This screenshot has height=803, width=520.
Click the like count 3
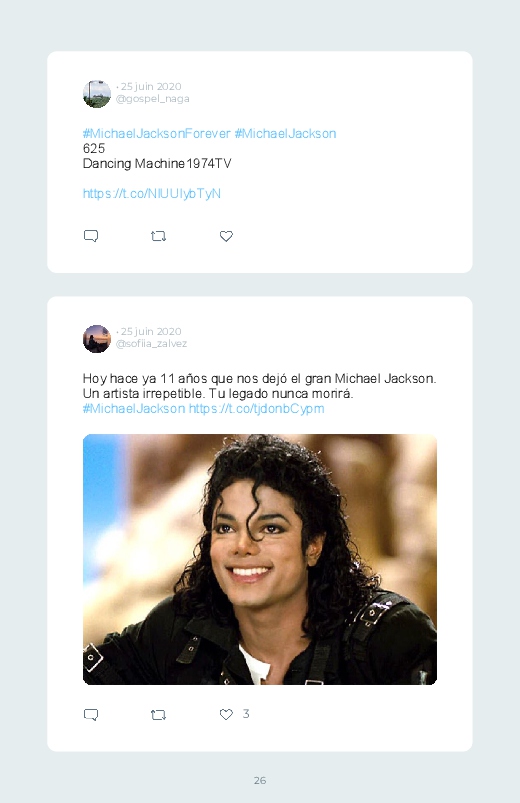246,714
